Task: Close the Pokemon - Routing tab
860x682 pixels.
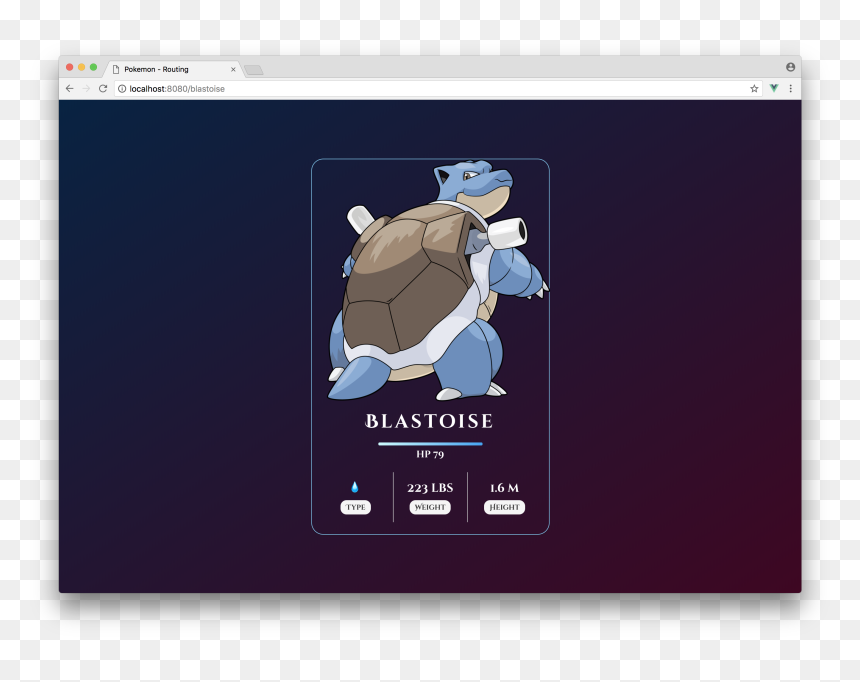Action: click(x=233, y=70)
